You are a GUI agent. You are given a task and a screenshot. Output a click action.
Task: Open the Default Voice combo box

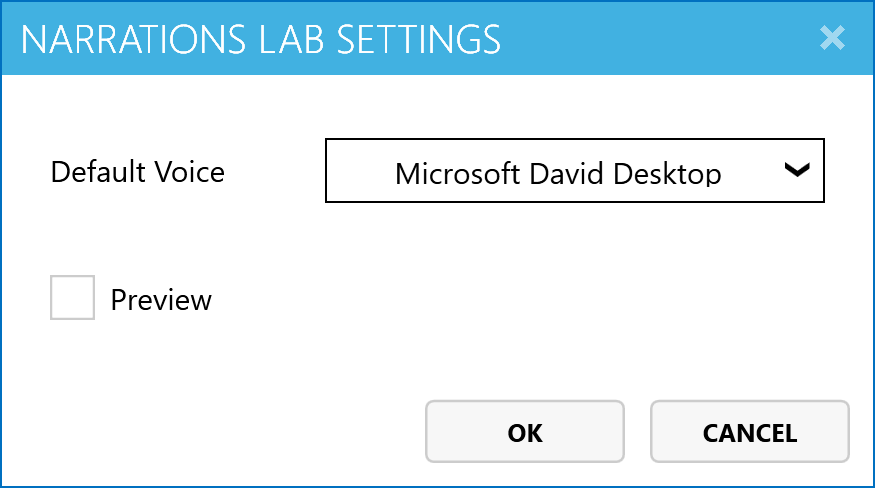(x=574, y=171)
